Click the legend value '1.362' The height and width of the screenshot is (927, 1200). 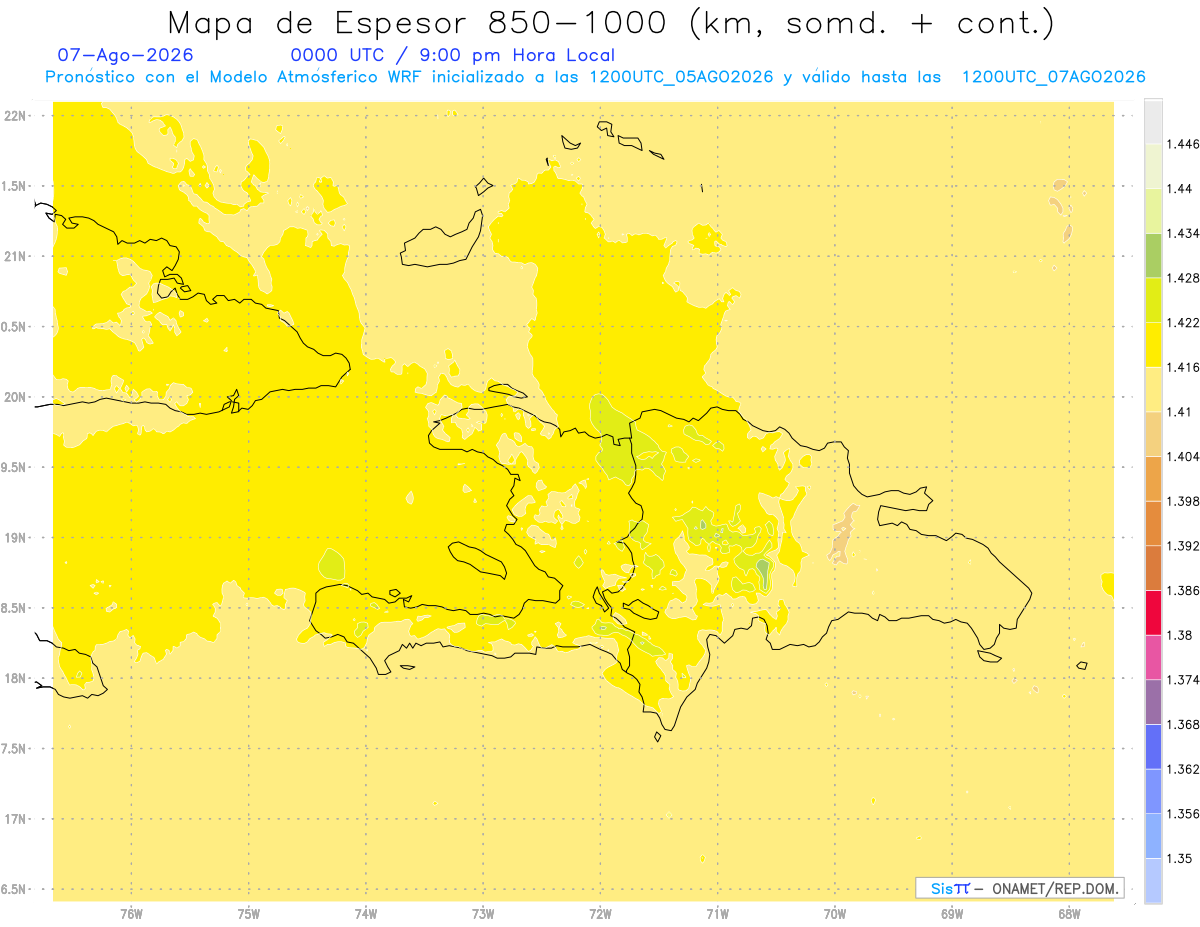(1184, 769)
